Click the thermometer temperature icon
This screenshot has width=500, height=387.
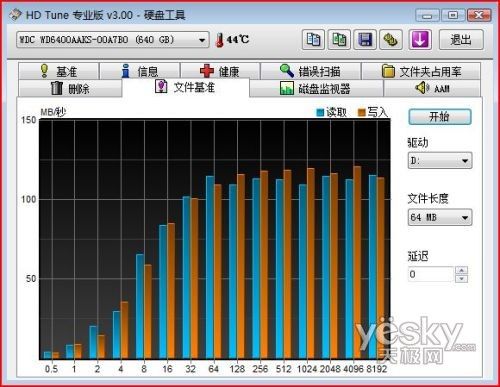pyautogui.click(x=219, y=40)
